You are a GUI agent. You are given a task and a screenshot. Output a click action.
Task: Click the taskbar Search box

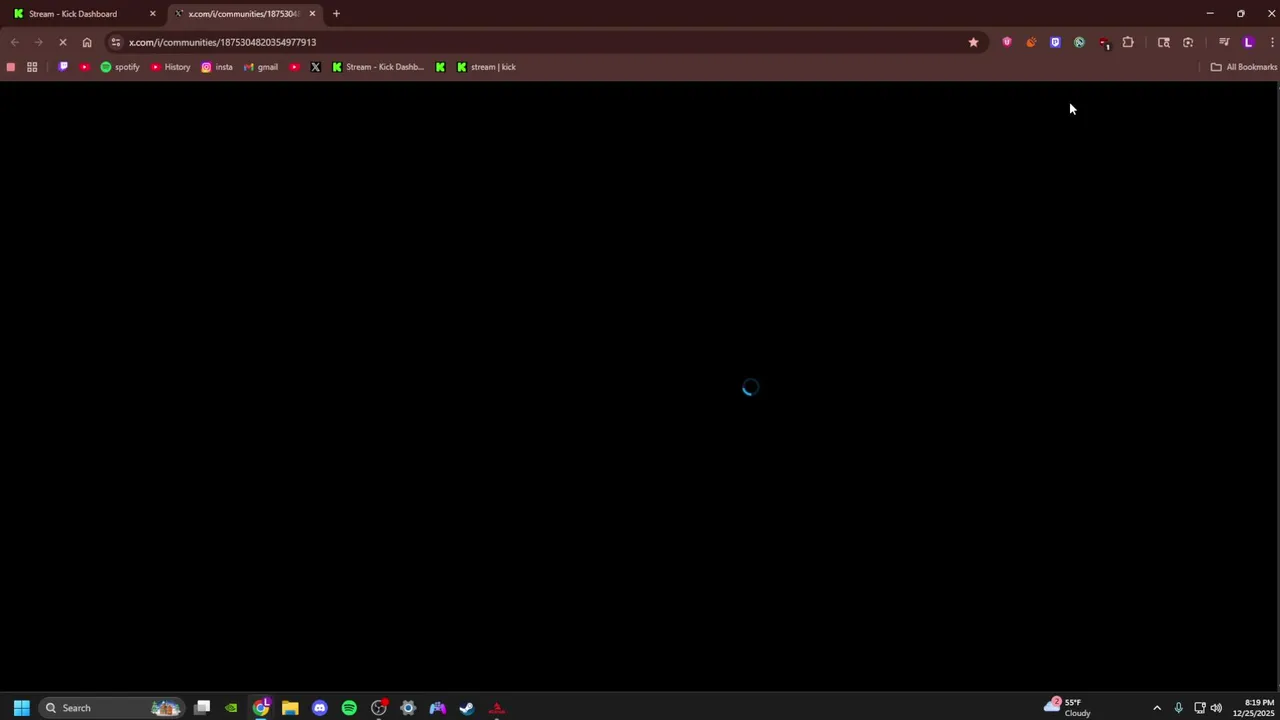pyautogui.click(x=111, y=708)
